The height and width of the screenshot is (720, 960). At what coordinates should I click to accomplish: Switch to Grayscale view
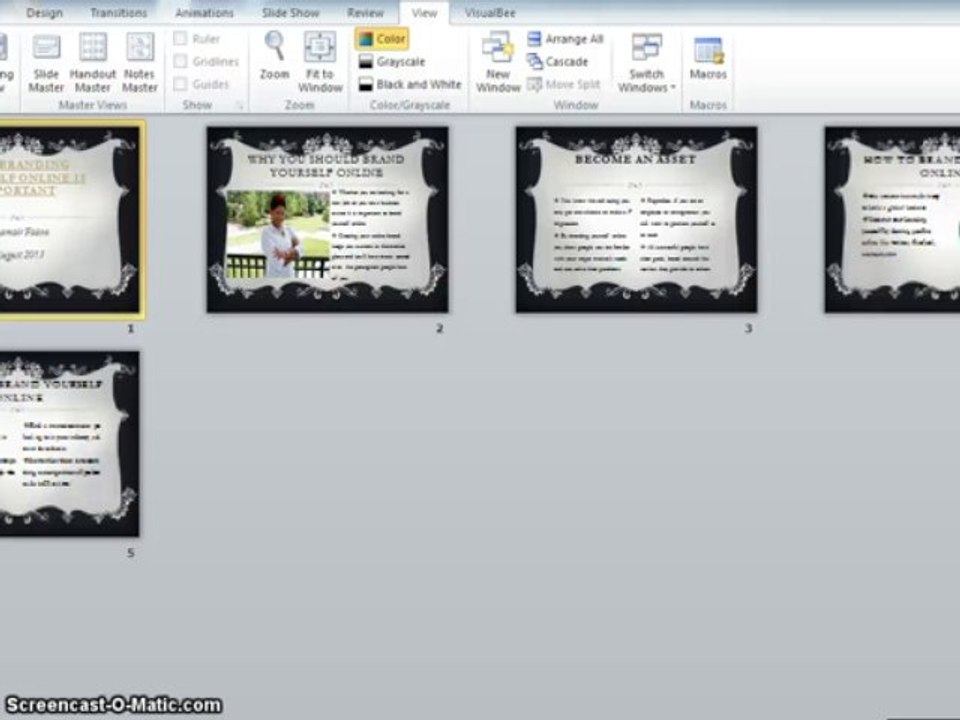(x=392, y=62)
